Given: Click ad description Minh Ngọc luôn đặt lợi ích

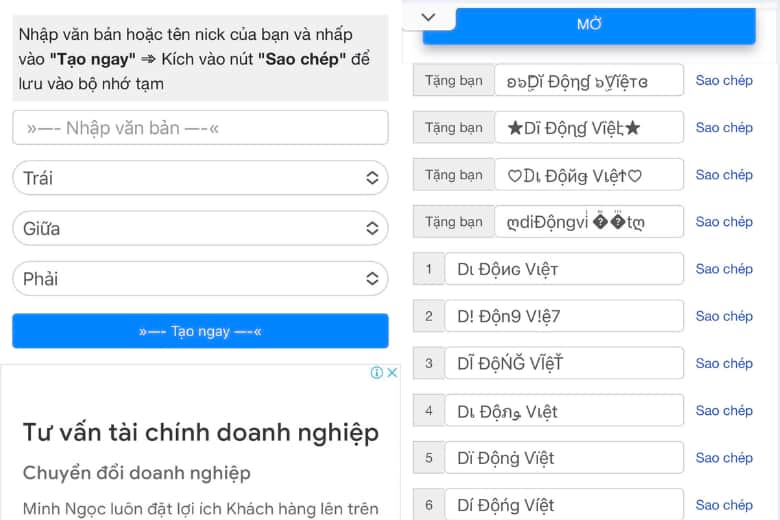Looking at the screenshot, I should [200, 509].
